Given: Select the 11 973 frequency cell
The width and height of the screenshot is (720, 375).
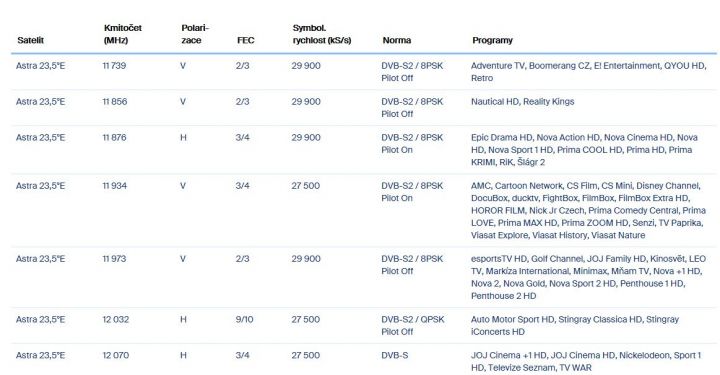Looking at the screenshot, I should [114, 259].
